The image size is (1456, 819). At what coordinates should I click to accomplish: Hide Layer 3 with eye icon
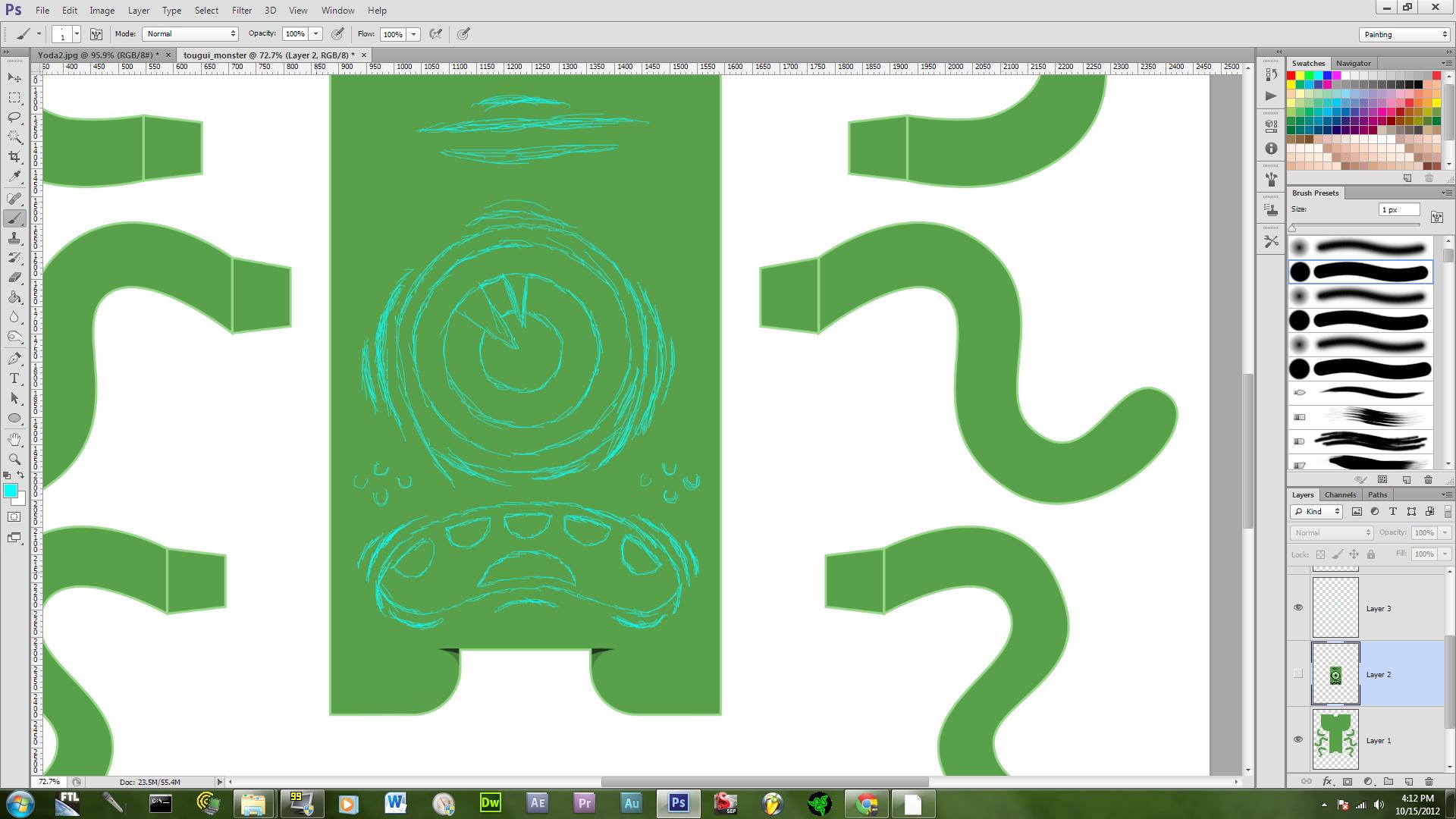coord(1298,607)
